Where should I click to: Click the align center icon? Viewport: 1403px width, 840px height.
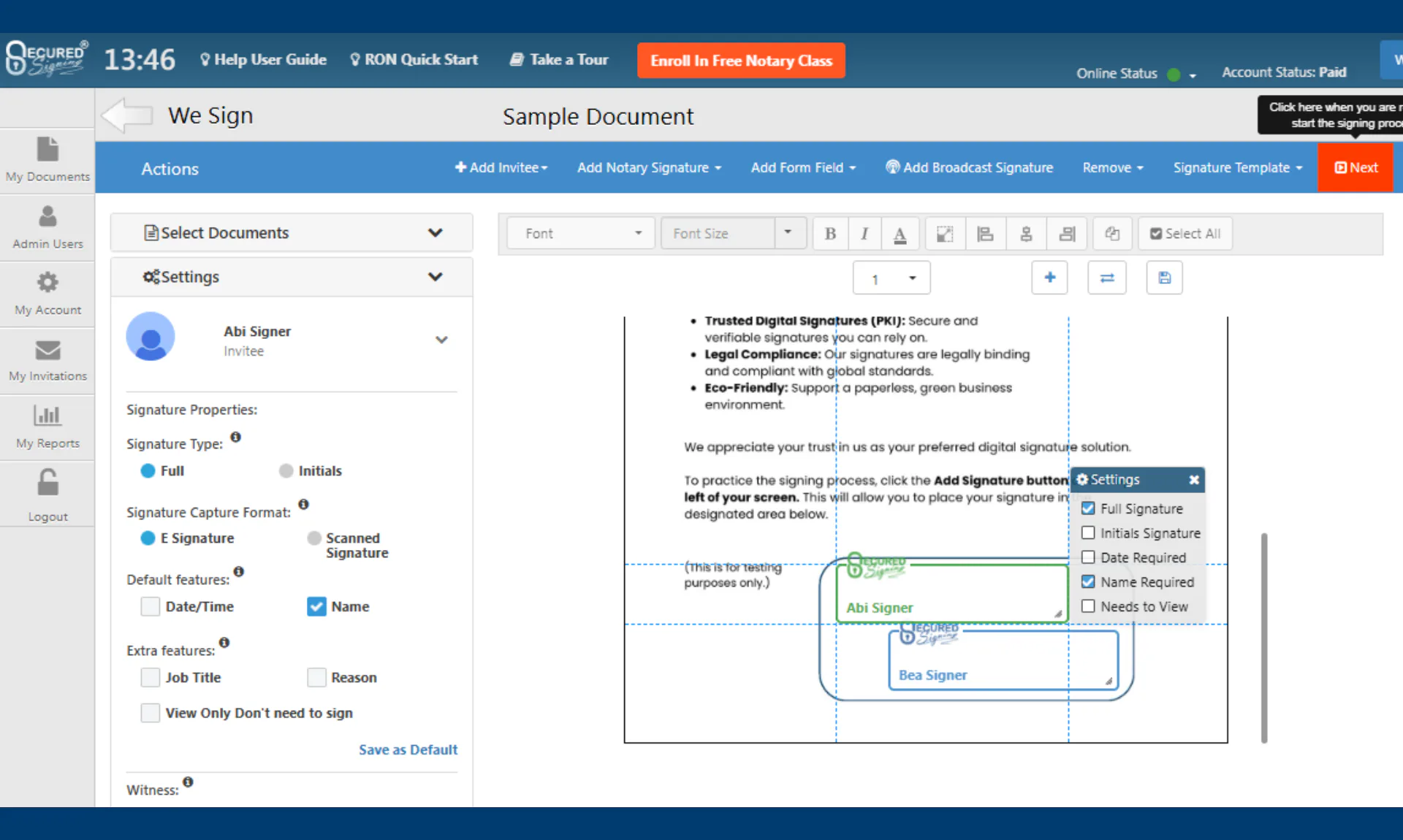tap(1026, 234)
